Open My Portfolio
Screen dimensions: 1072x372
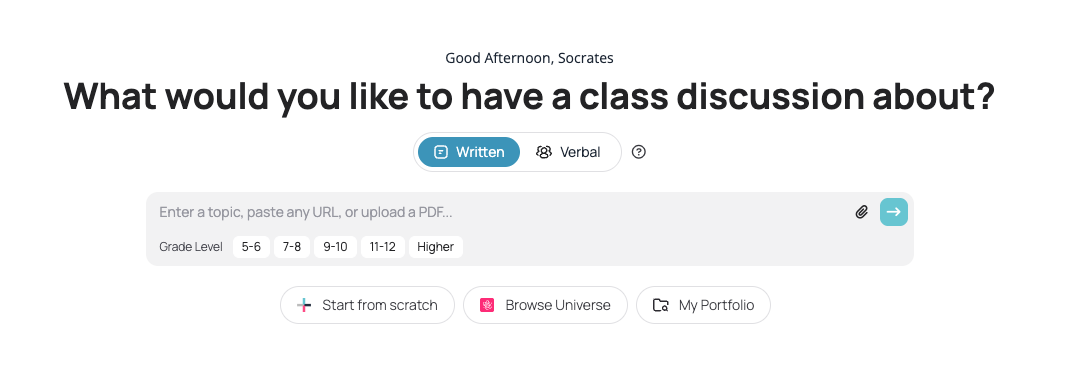click(703, 305)
